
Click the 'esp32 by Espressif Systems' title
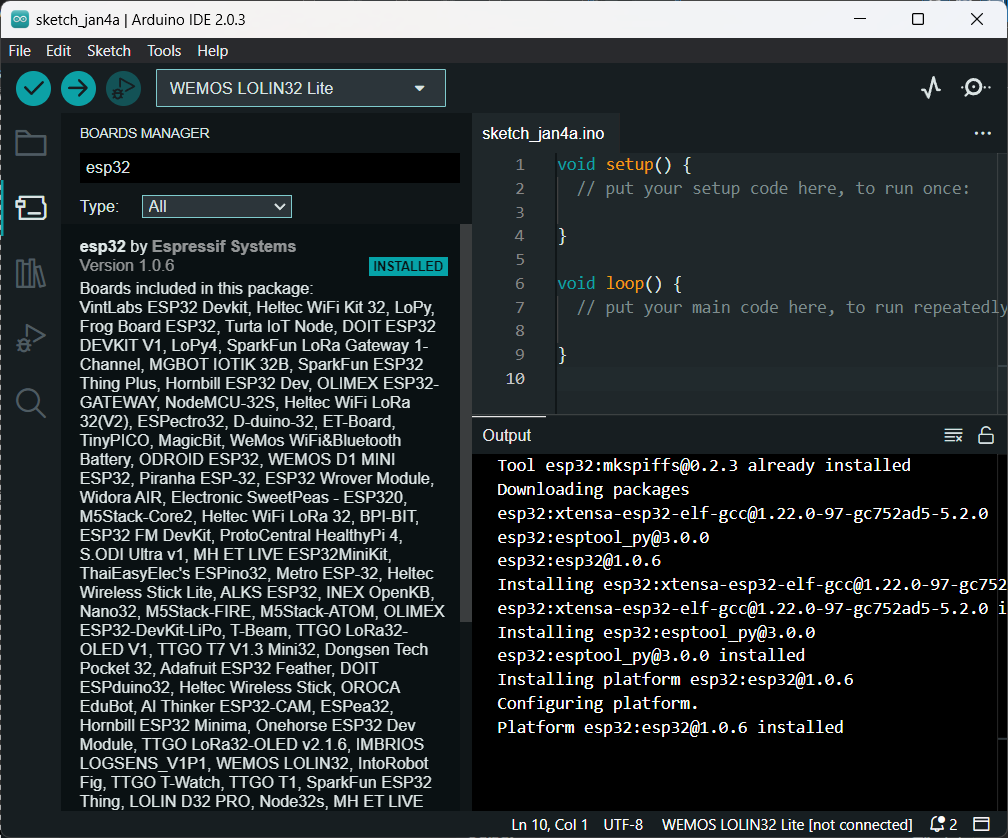click(188, 246)
